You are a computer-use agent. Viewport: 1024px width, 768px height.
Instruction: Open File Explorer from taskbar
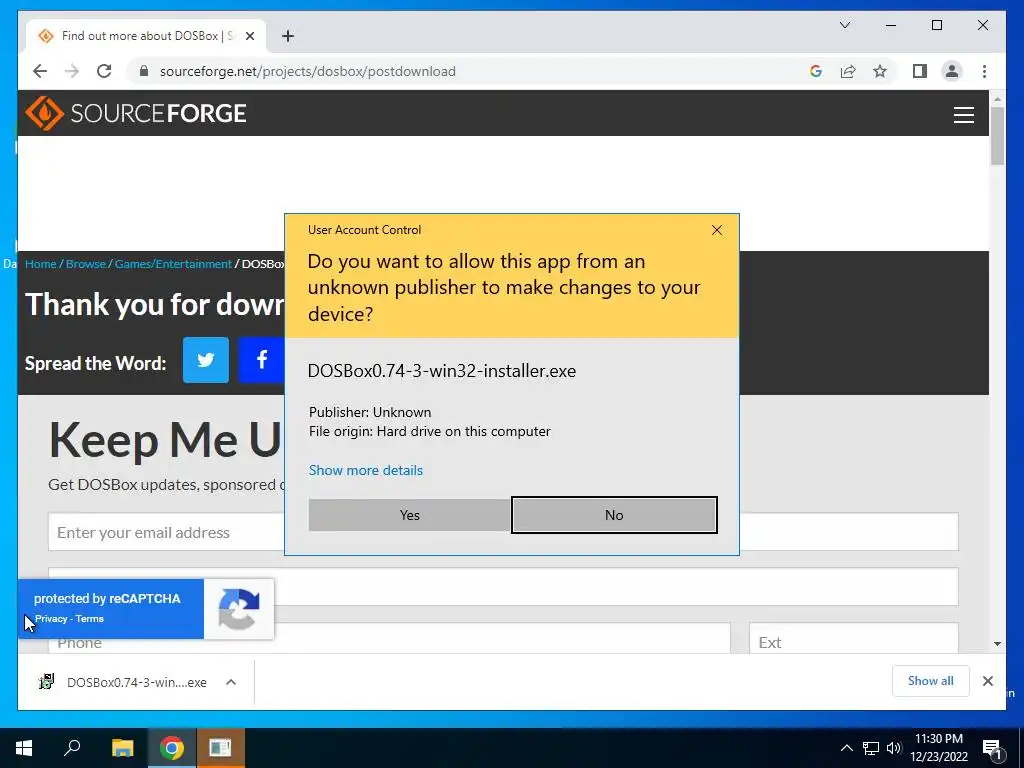[122, 748]
